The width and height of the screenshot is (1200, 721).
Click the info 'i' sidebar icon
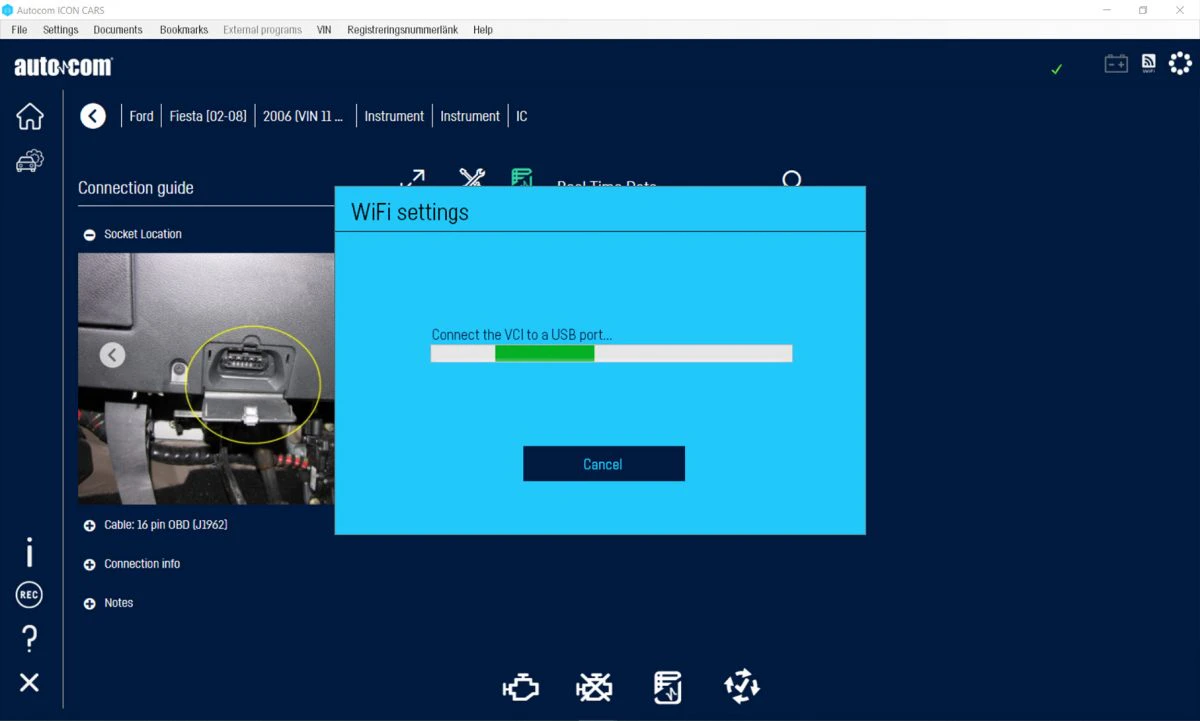[x=30, y=552]
